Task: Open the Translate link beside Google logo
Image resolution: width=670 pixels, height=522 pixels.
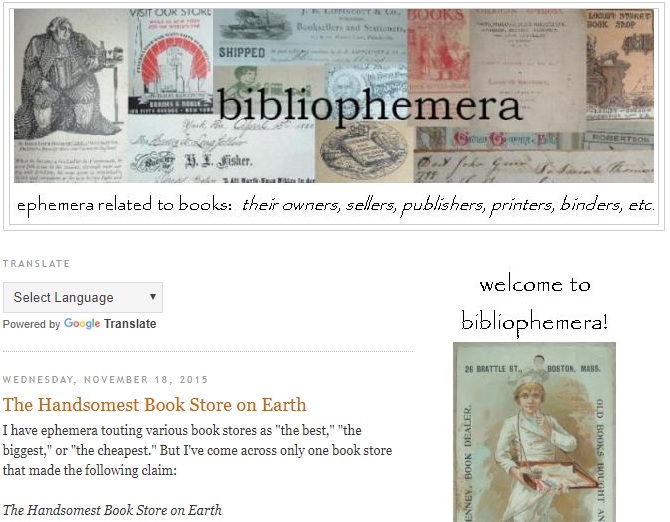Action: [130, 324]
